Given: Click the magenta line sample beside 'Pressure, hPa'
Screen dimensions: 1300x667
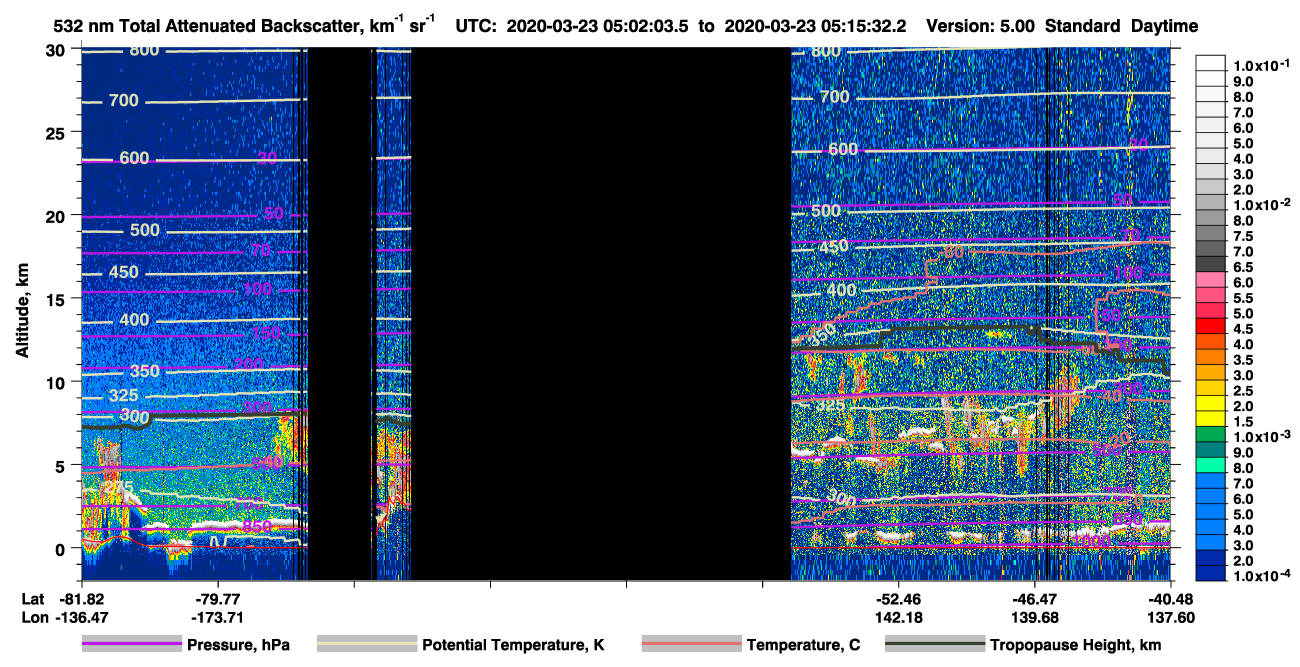Looking at the screenshot, I should tap(132, 645).
